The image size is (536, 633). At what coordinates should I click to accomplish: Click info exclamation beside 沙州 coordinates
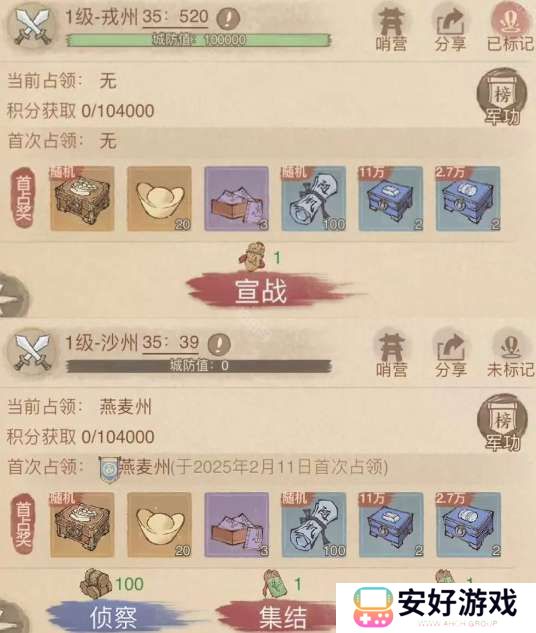(219, 344)
